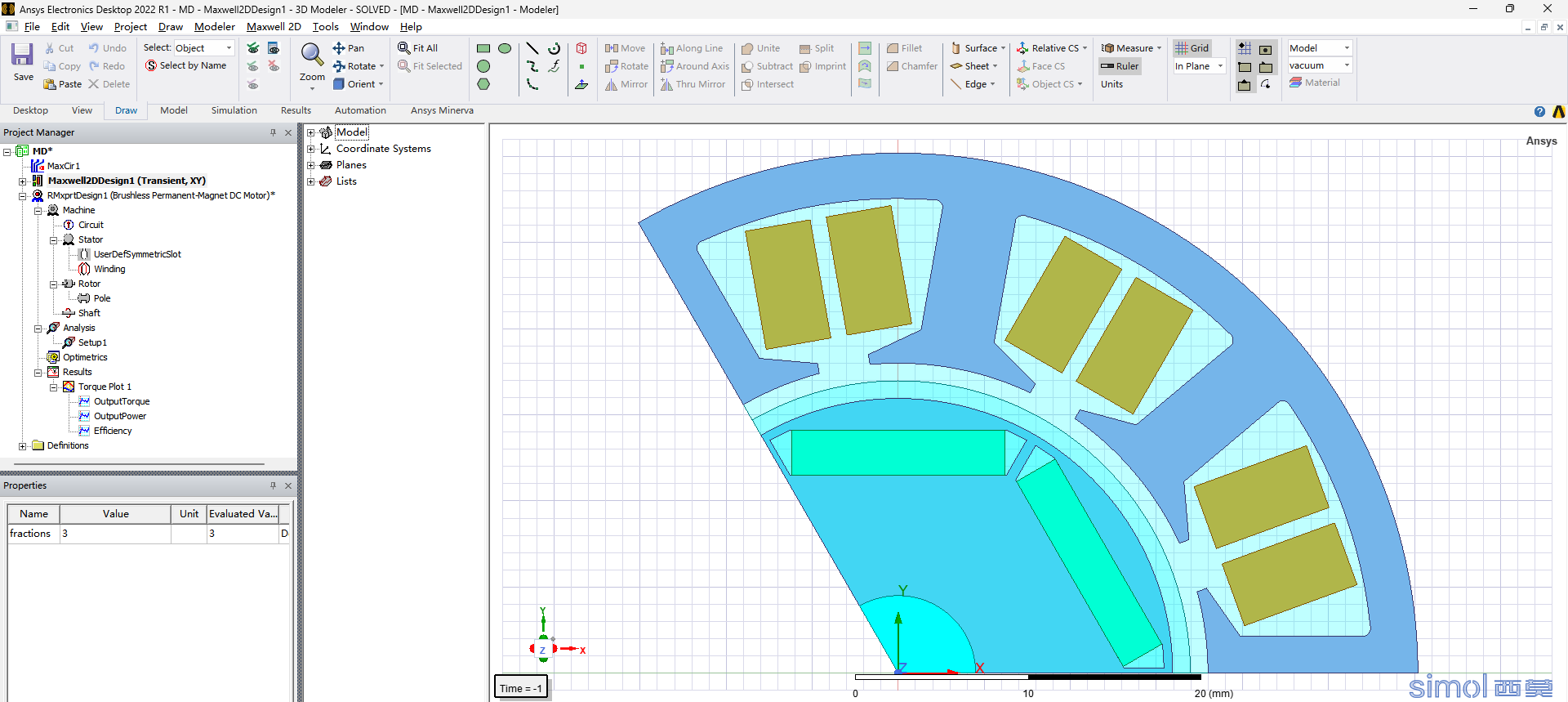Viewport: 1568px width, 702px height.
Task: Open the Help question mark icon
Action: point(1539,112)
